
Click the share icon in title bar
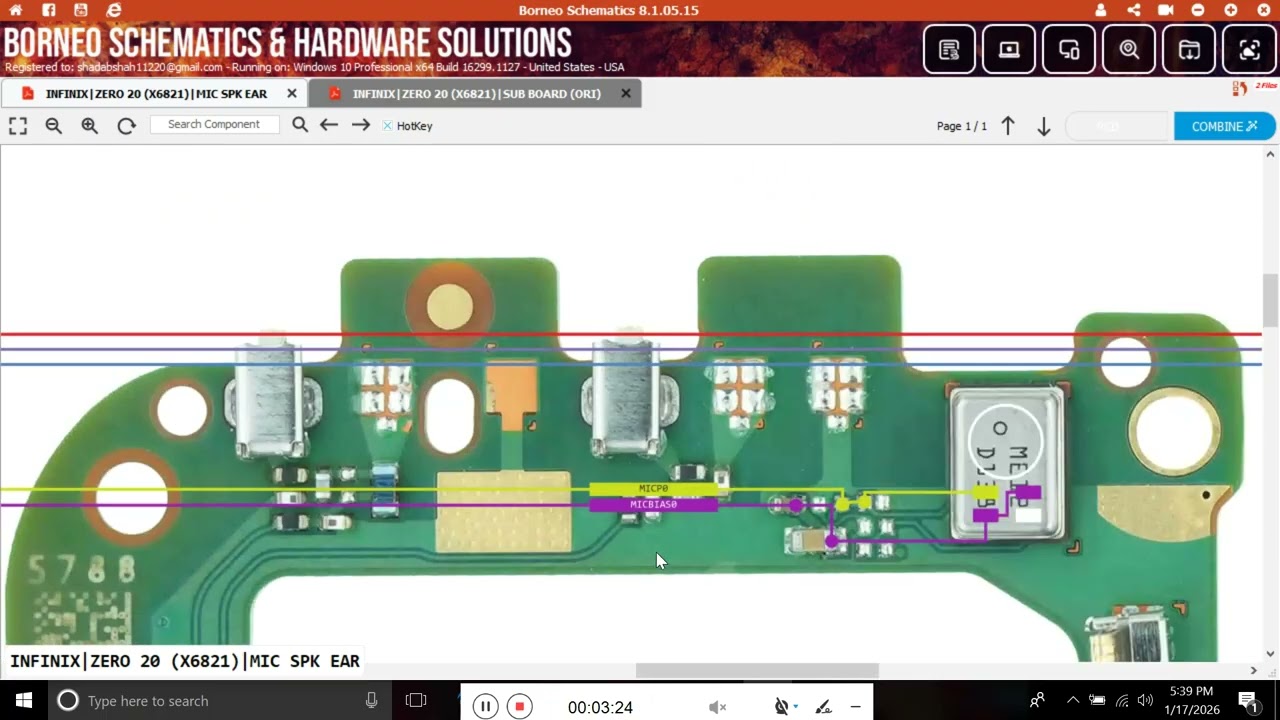[1134, 10]
